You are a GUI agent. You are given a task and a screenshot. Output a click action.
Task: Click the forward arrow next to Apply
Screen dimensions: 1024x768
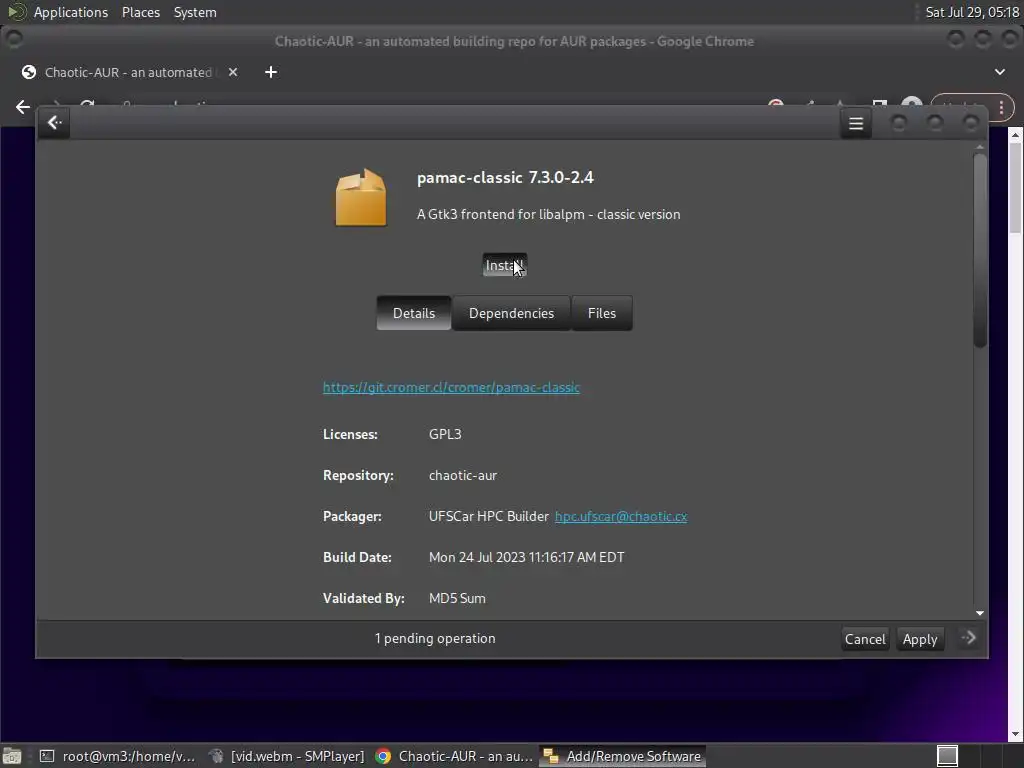pyautogui.click(x=968, y=638)
